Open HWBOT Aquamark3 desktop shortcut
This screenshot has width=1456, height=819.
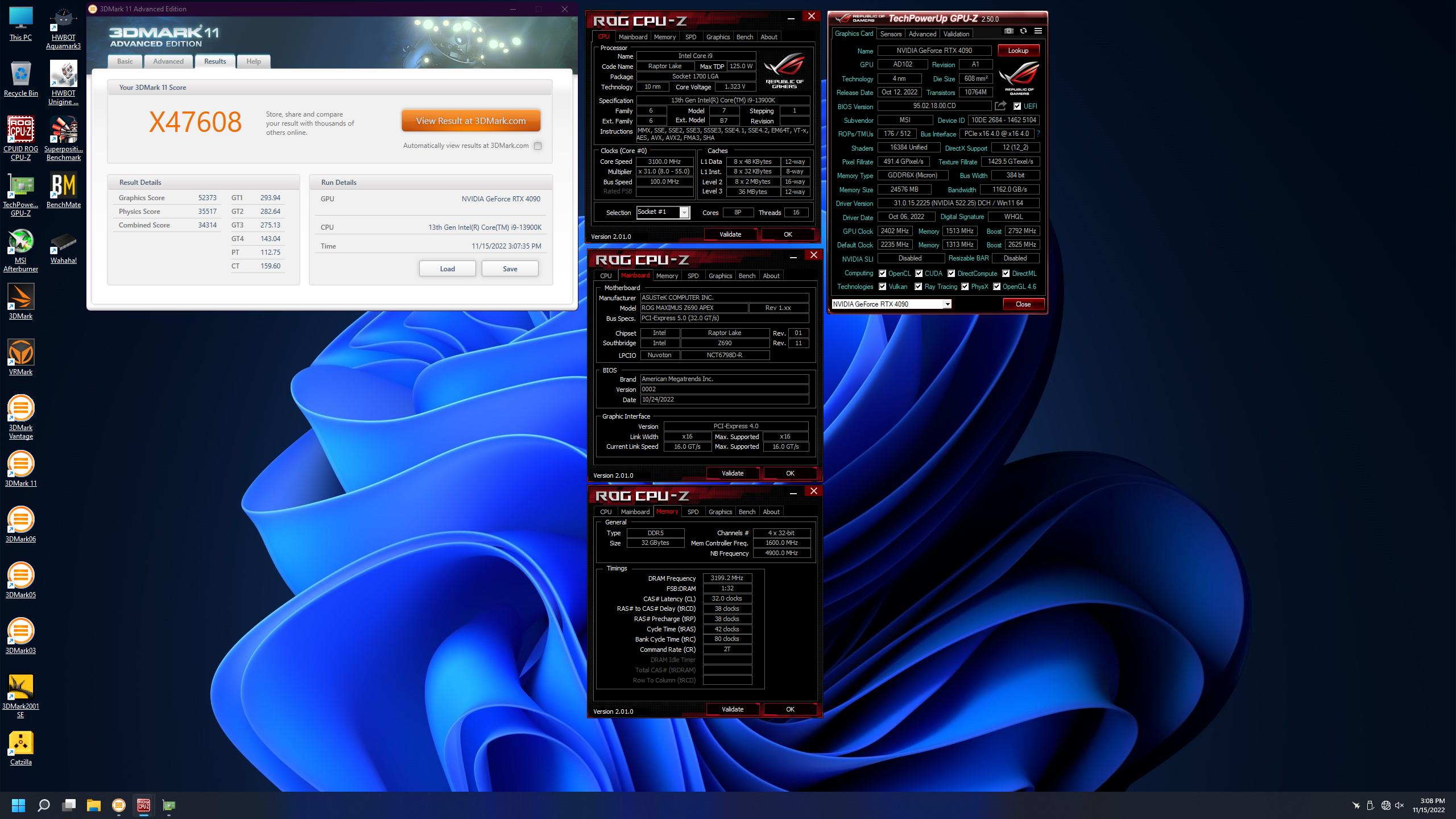63,28
